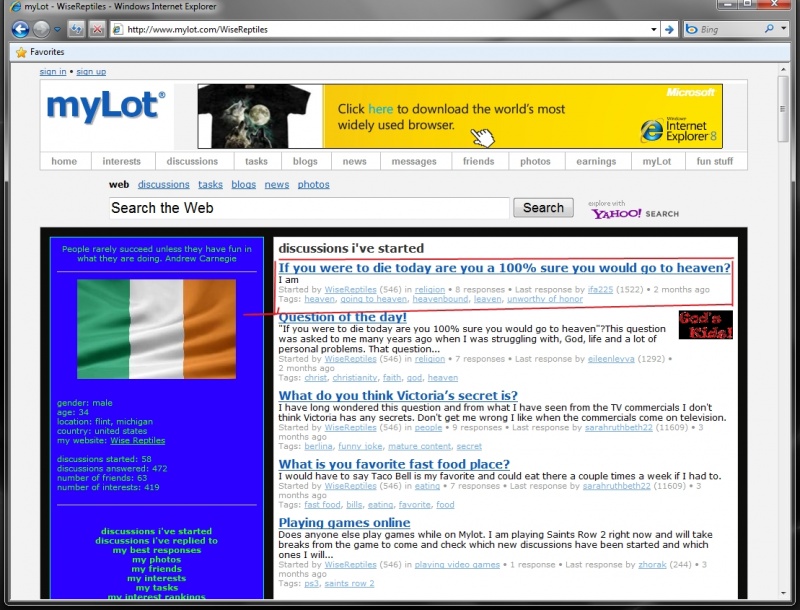
Task: Click the 'fast food' tag link
Action: (x=322, y=505)
